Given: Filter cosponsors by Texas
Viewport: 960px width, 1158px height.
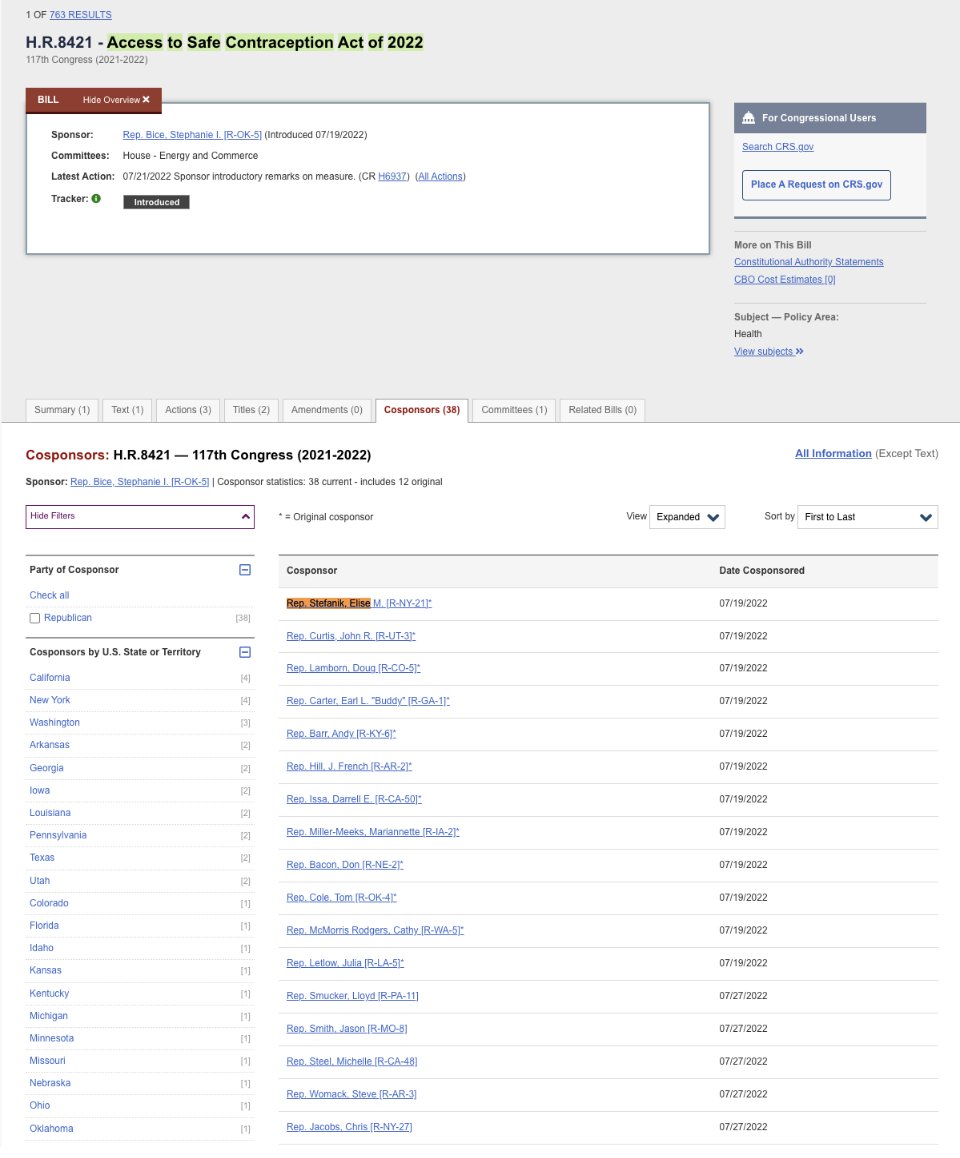Looking at the screenshot, I should pos(42,858).
